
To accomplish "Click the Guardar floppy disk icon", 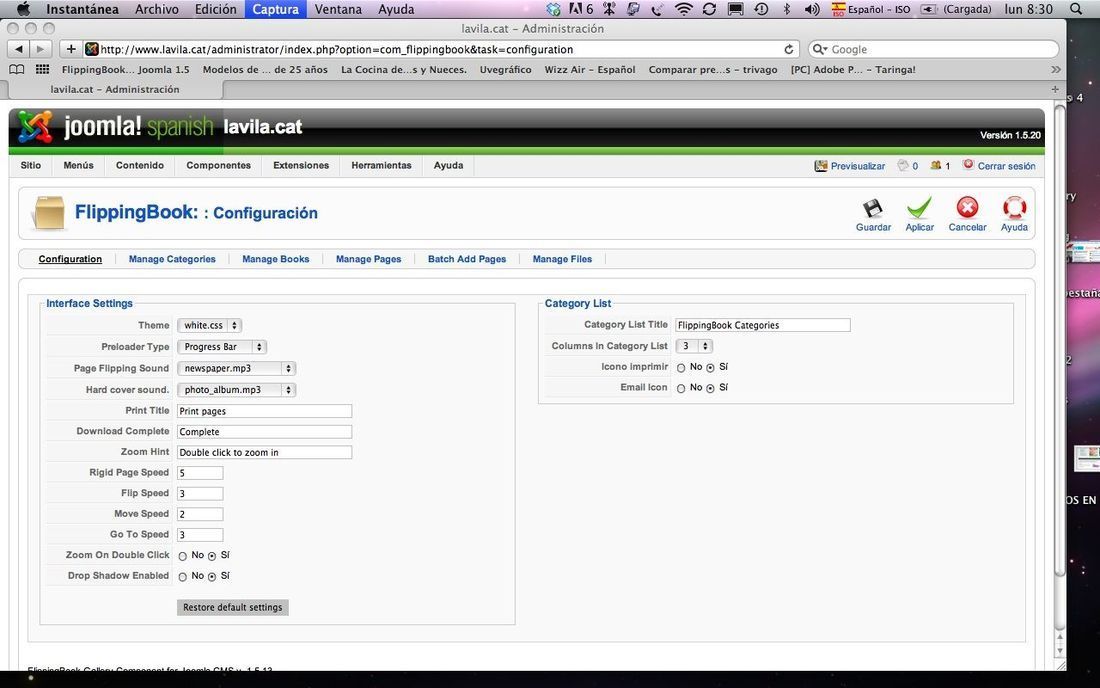I will coord(873,208).
